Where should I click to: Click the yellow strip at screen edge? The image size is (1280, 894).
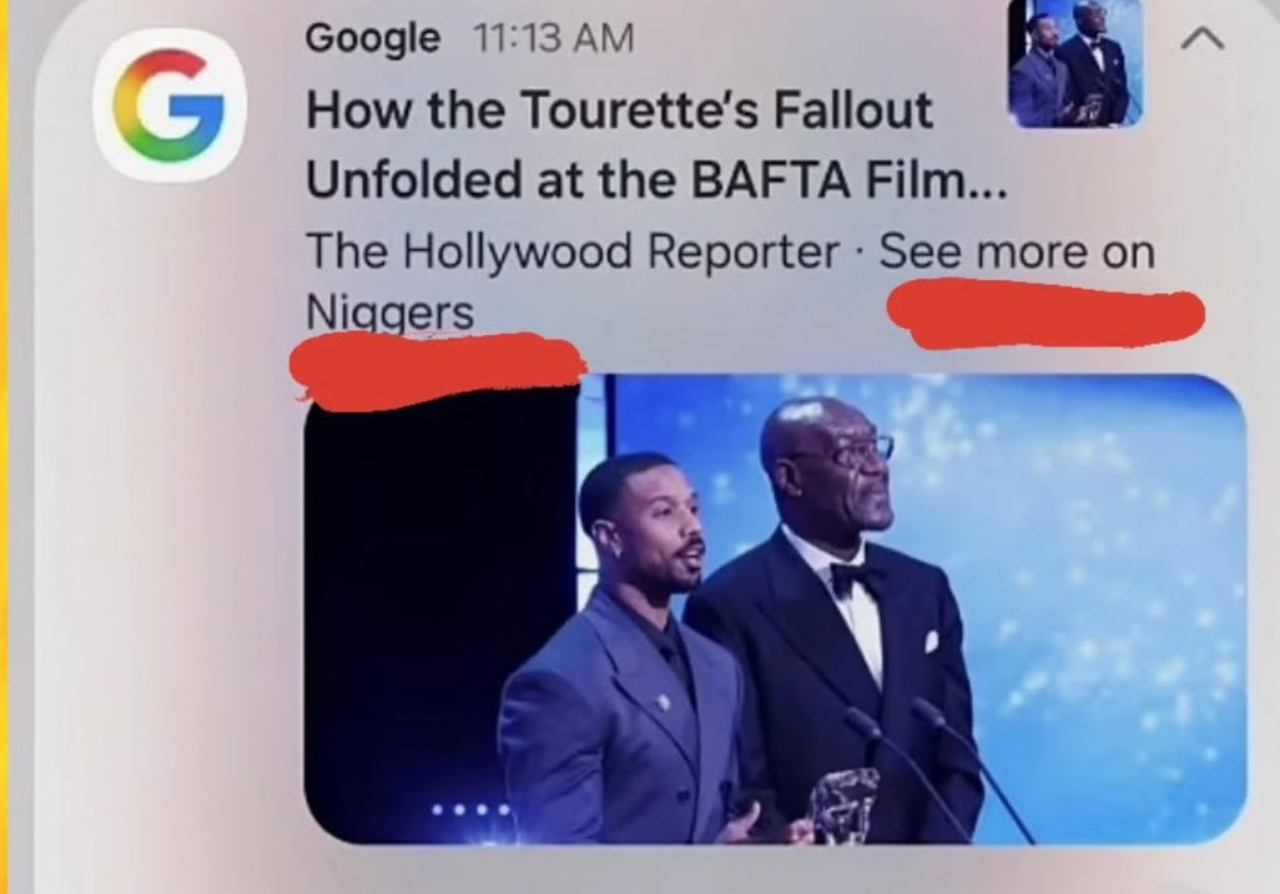pyautogui.click(x=4, y=447)
